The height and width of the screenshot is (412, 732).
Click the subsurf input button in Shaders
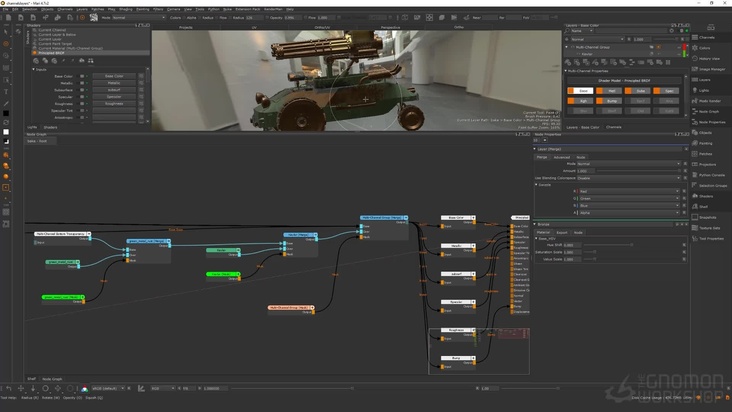pyautogui.click(x=114, y=90)
